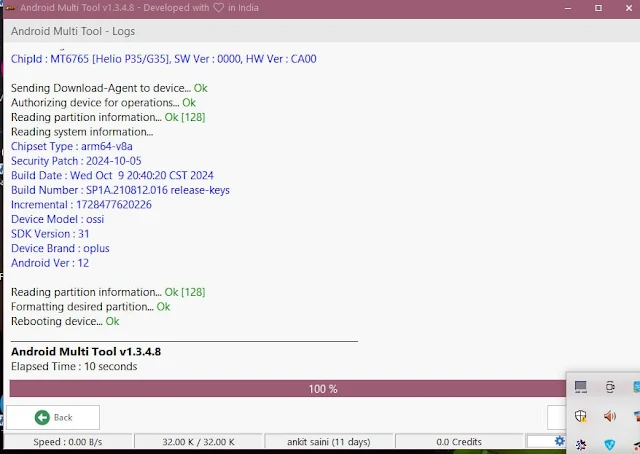Image resolution: width=640 pixels, height=454 pixels.
Task: Open the volume speaker tray icon
Action: click(x=609, y=416)
